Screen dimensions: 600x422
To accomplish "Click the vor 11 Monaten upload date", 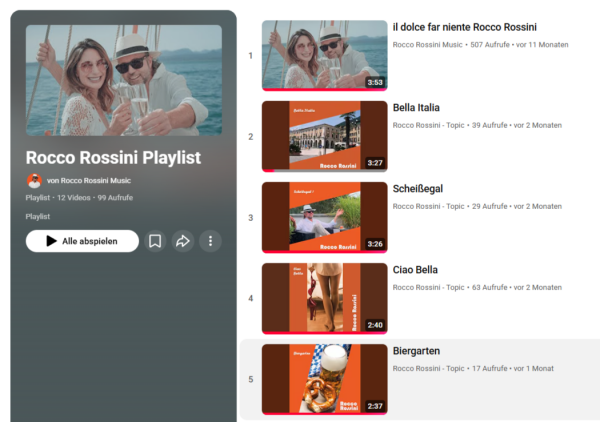I will click(x=542, y=45).
